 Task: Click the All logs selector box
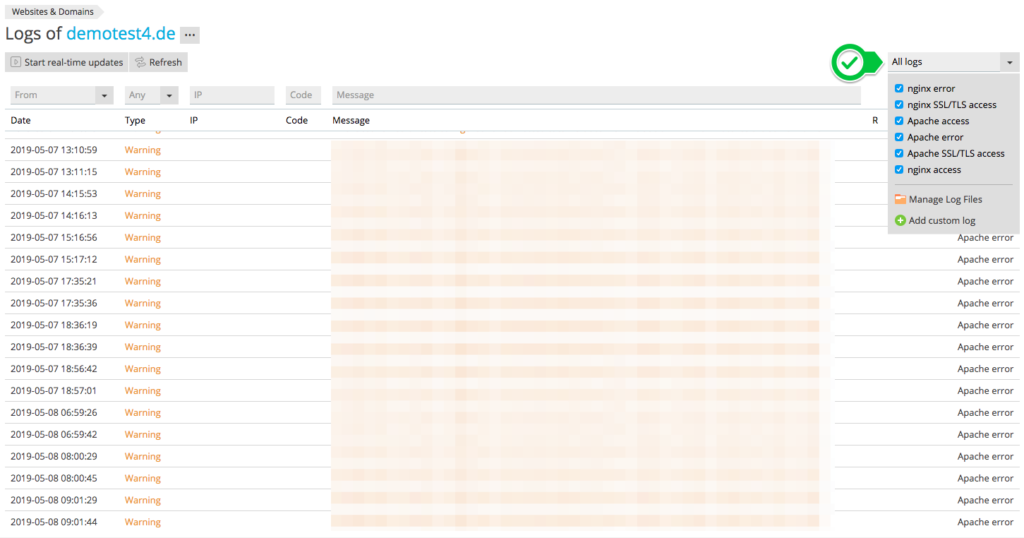(953, 62)
